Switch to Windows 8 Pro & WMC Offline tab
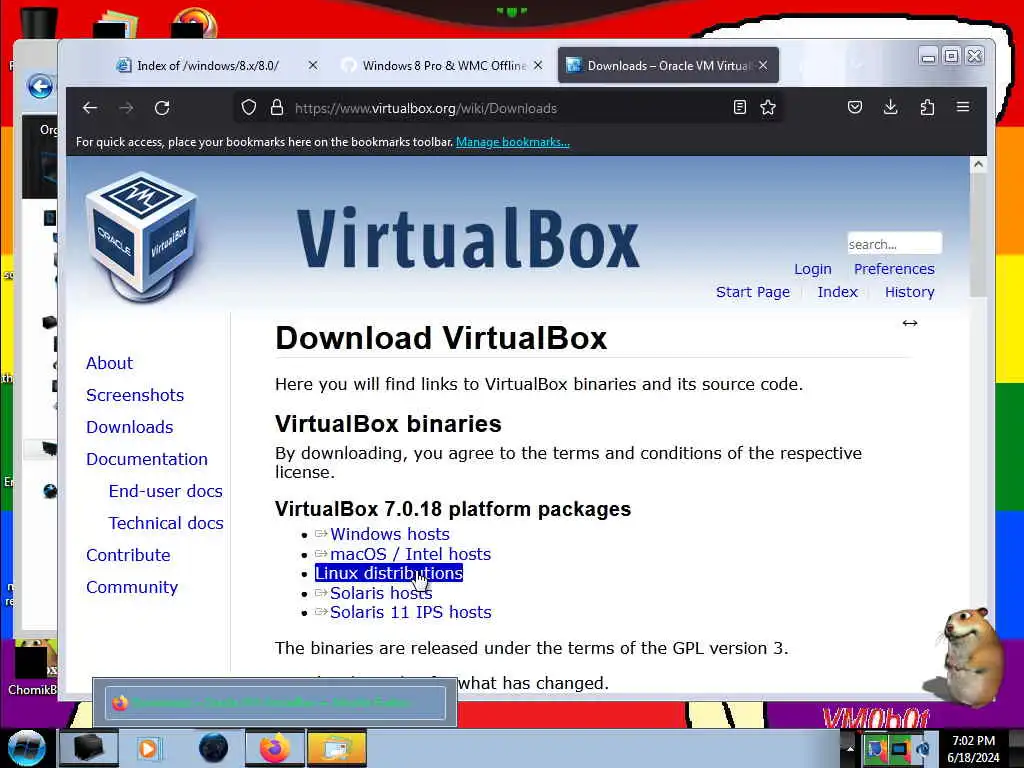 444,65
